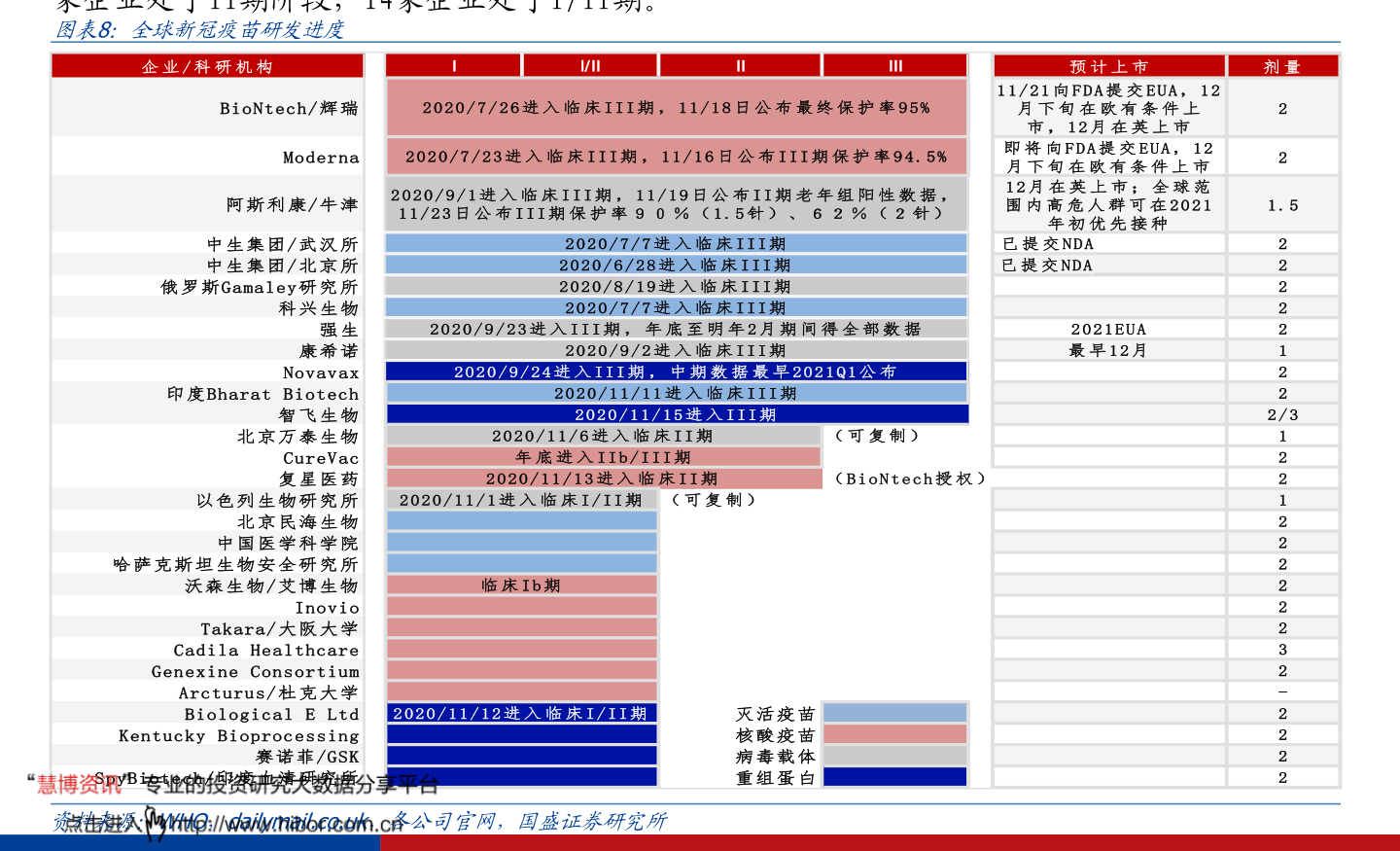Click the （BioNTech授权） note
1400x851 pixels.
point(910,479)
